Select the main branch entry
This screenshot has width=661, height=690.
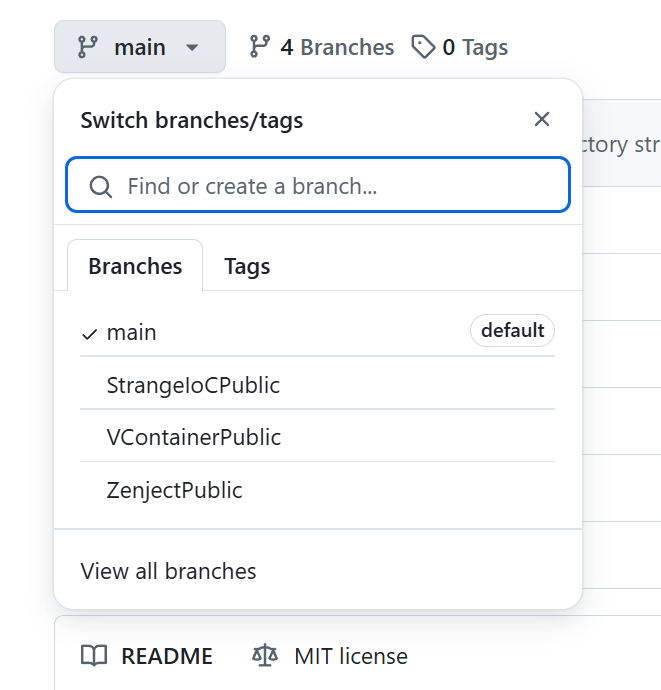[317, 331]
